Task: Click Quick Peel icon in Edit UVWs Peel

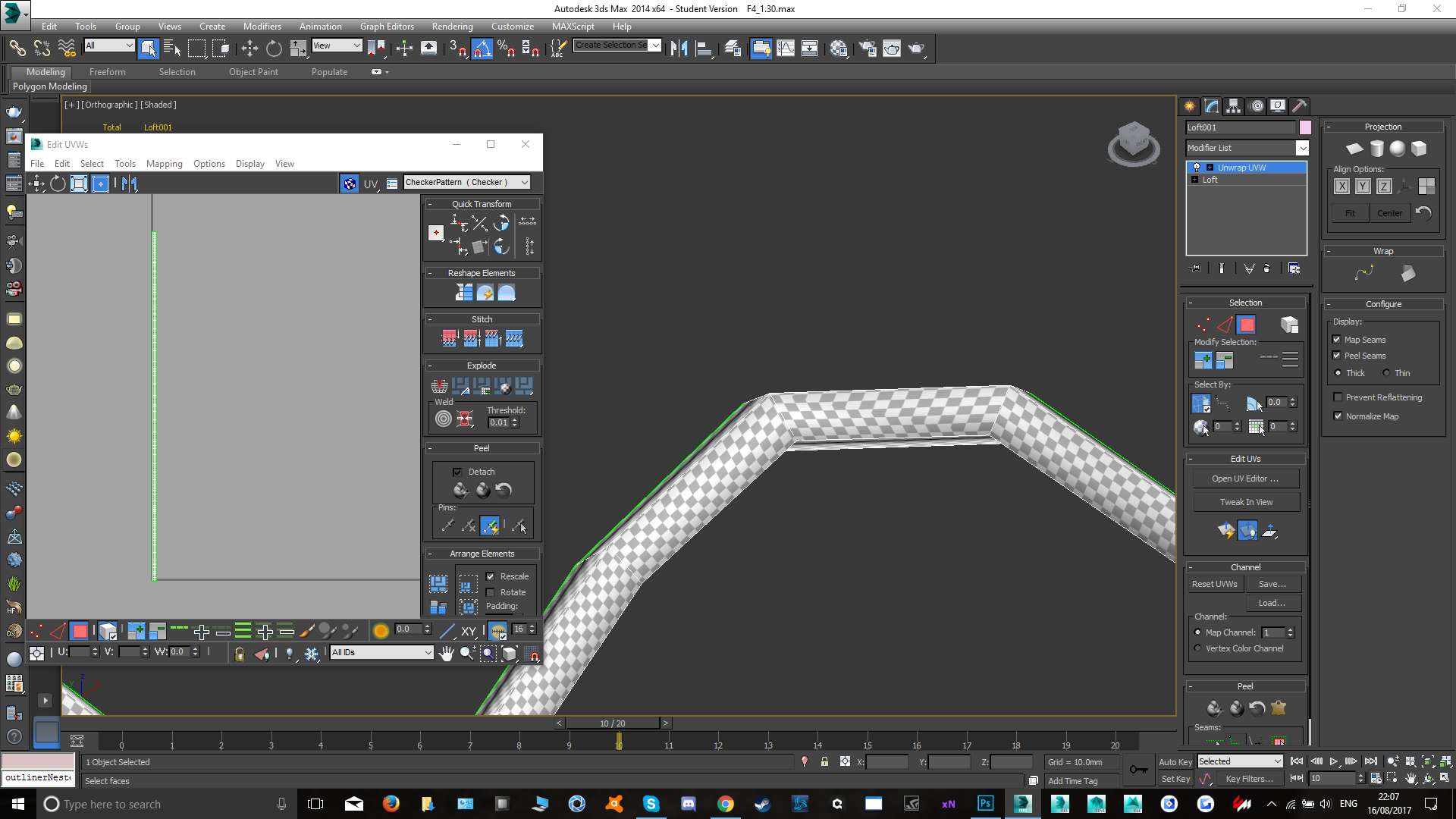Action: pos(461,491)
